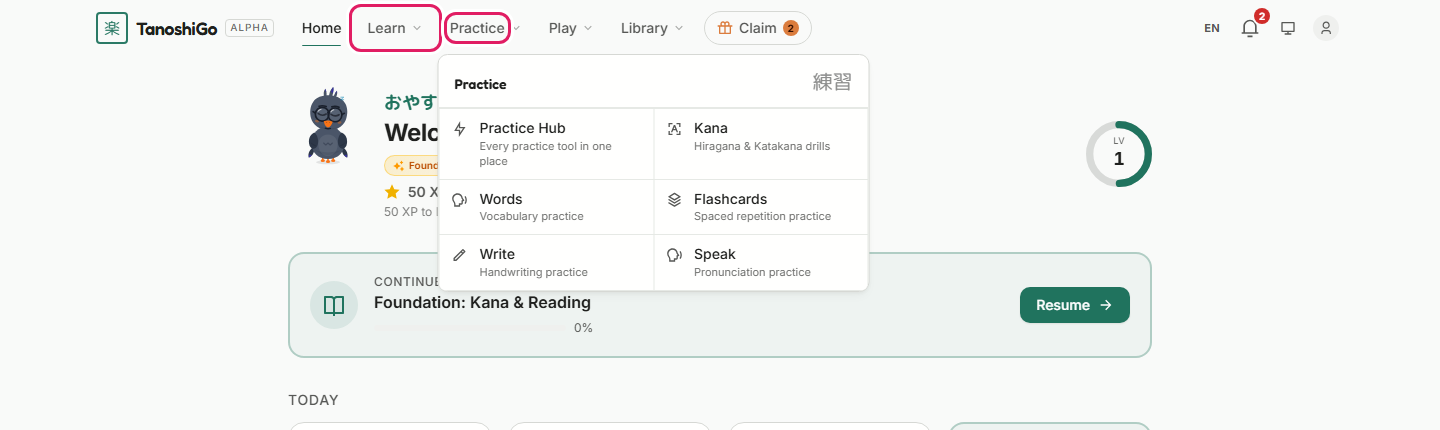The width and height of the screenshot is (1440, 430).
Task: Expand the Library dropdown menu
Action: 652,28
